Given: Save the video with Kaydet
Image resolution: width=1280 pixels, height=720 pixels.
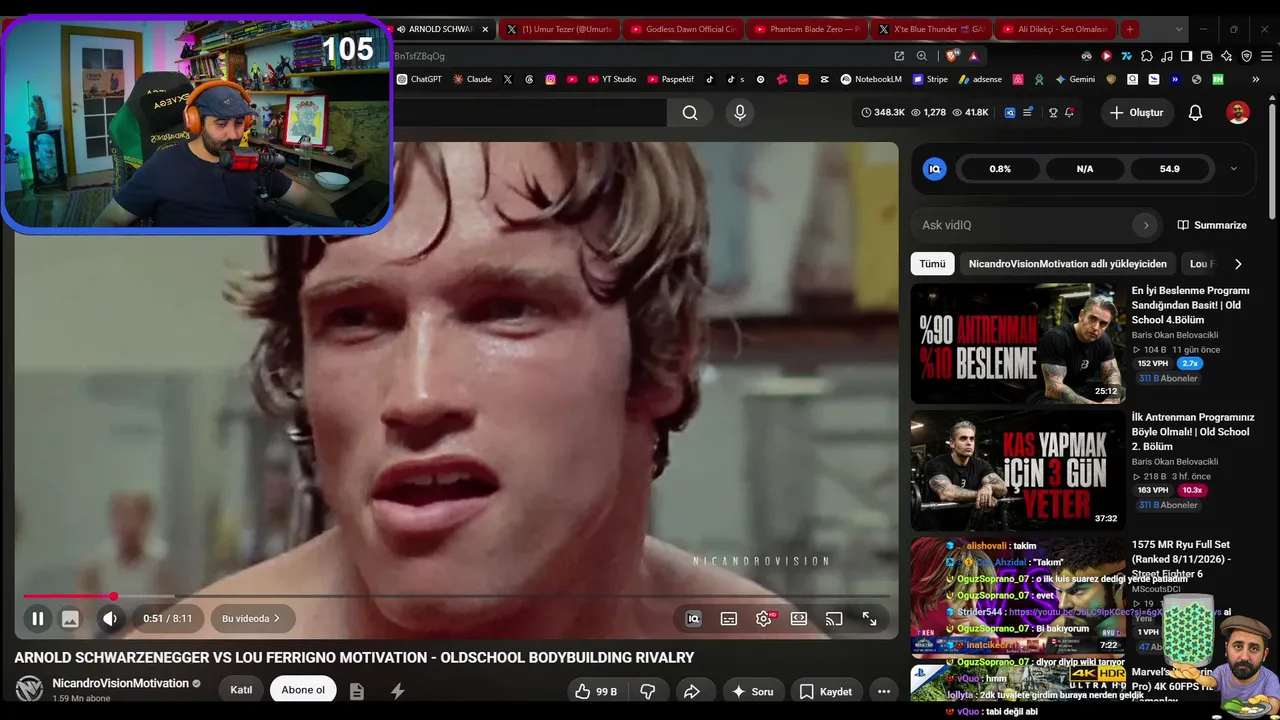Looking at the screenshot, I should point(826,691).
